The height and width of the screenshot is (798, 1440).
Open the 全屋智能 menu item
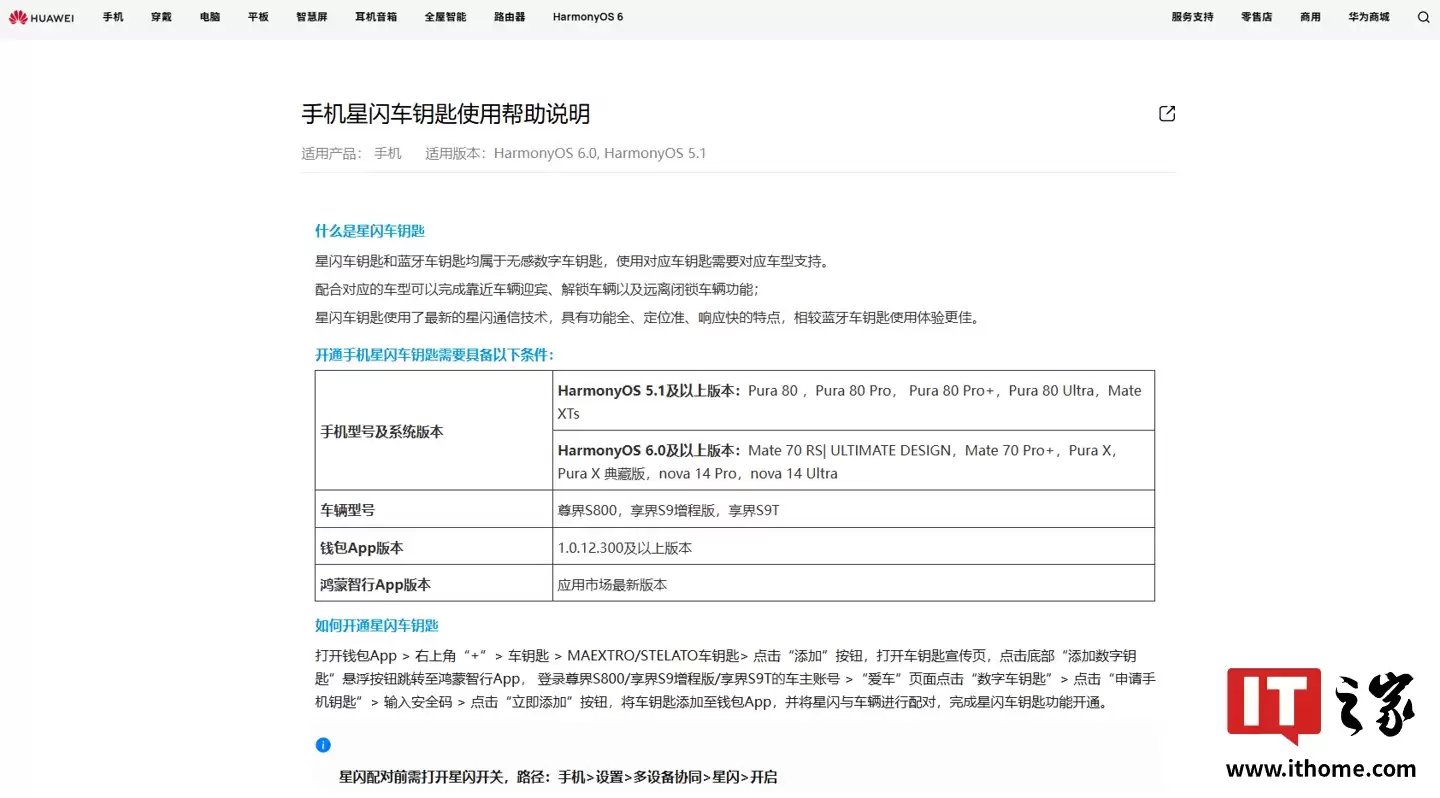point(445,17)
